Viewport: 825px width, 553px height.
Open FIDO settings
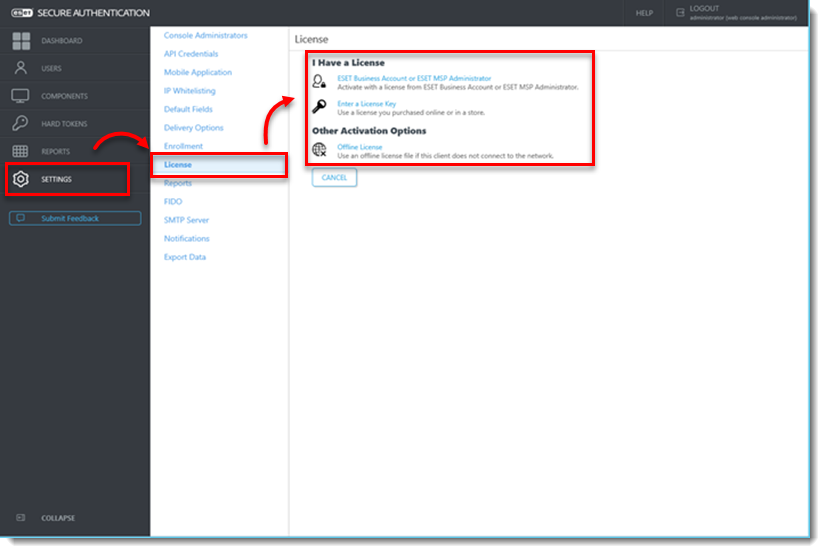[173, 202]
